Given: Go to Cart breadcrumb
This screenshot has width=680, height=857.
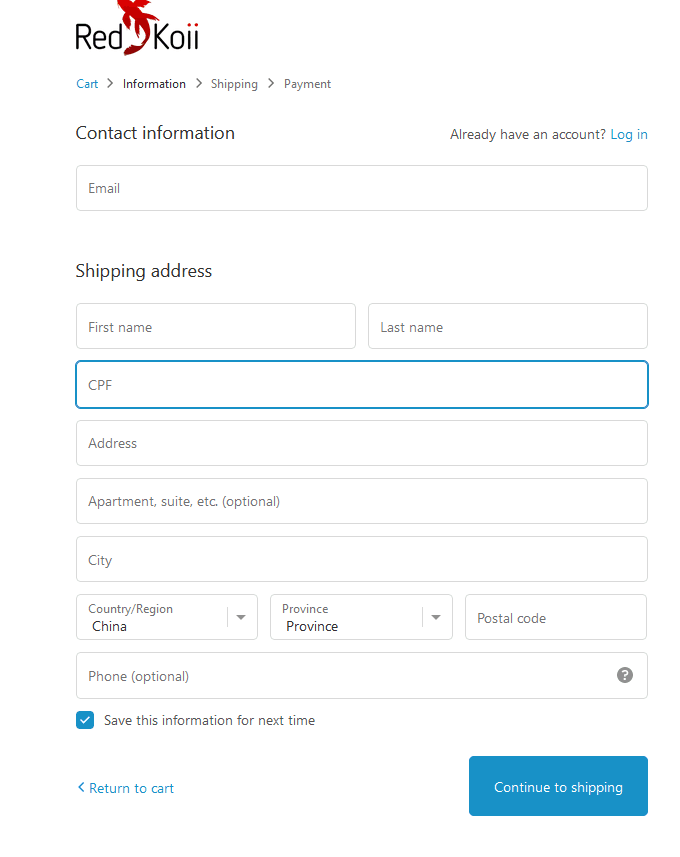Looking at the screenshot, I should click(87, 84).
